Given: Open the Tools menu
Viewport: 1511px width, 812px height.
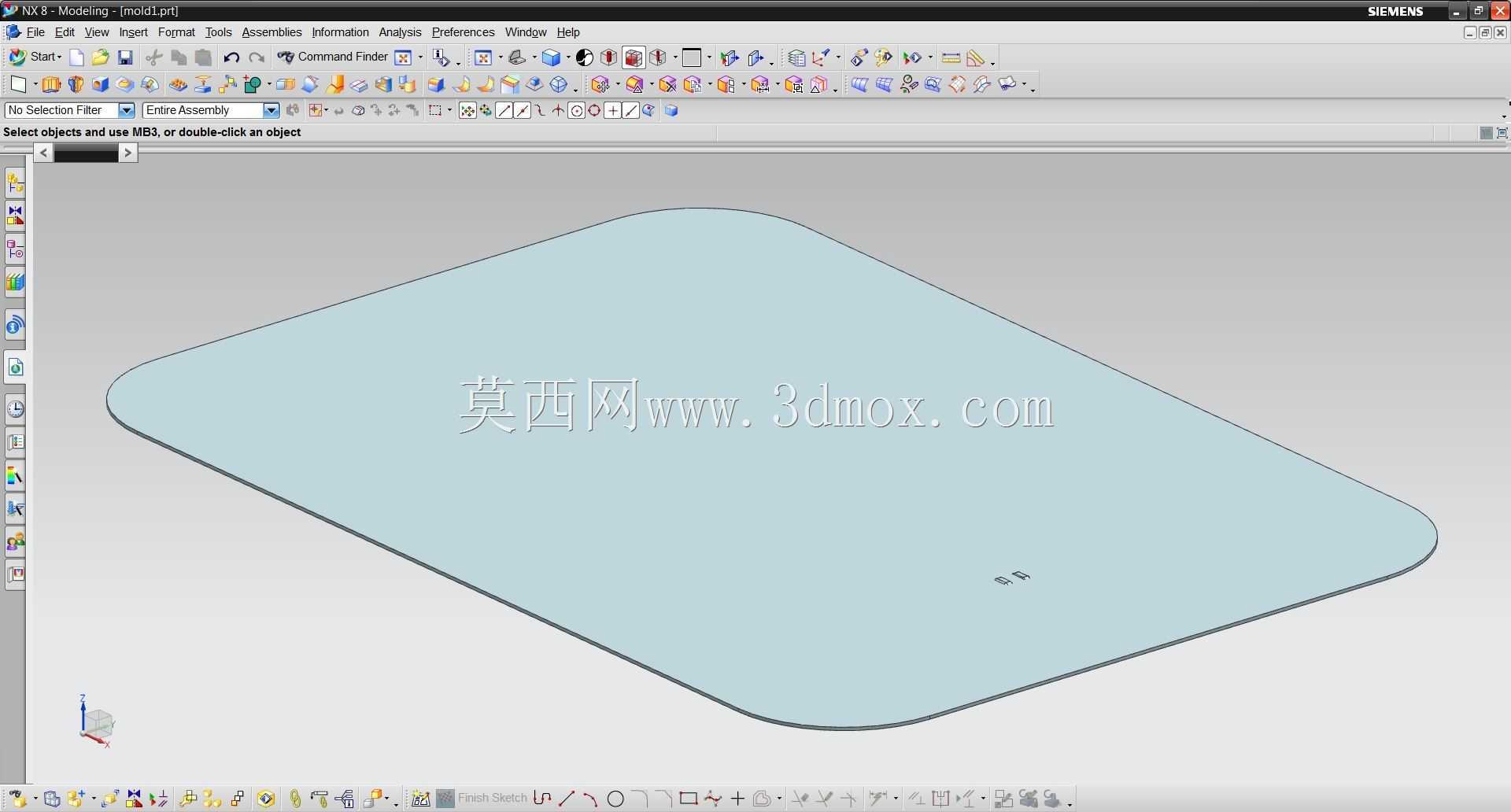Looking at the screenshot, I should (x=218, y=32).
